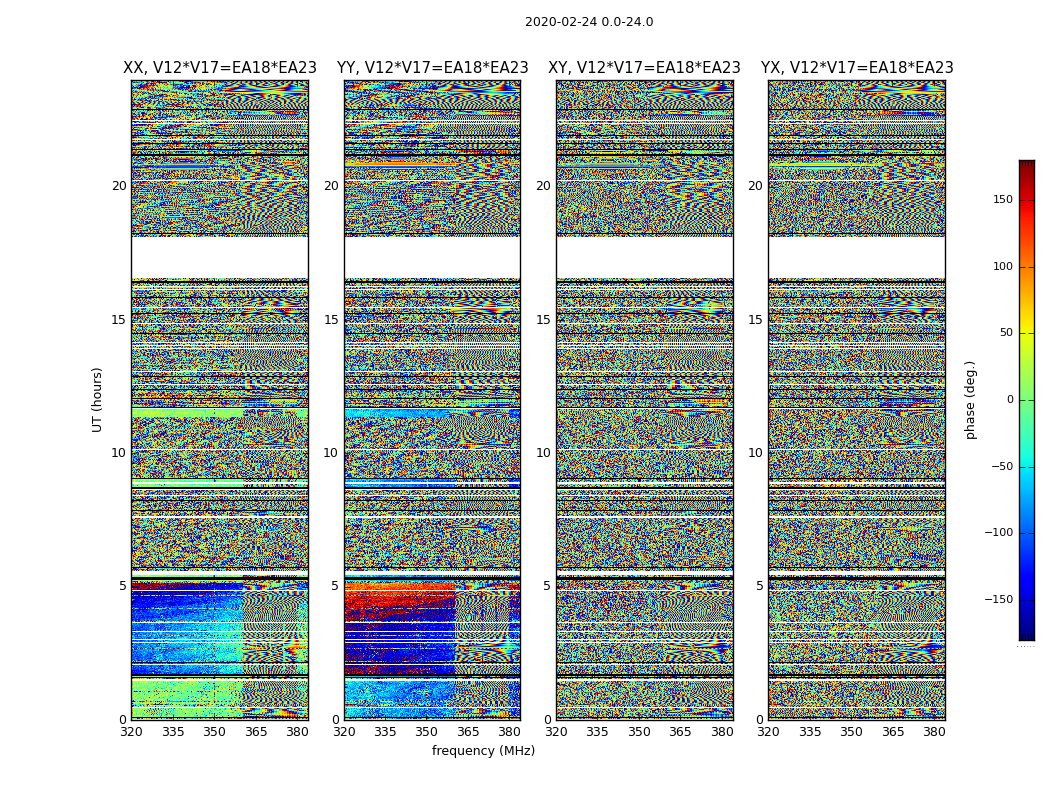Click the dark red top end of the phase colorbar
1050x800 pixels.
click(1027, 164)
